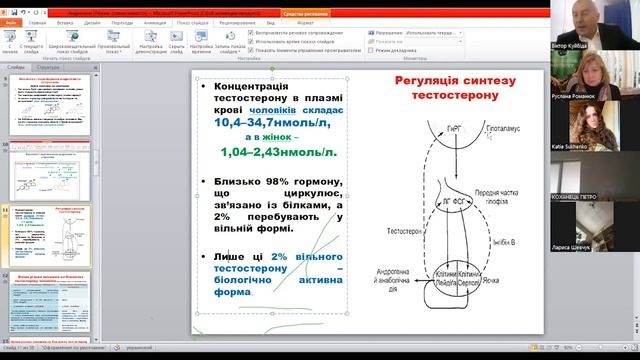
Task: Select Лариса Шевчук video tile
Action: pyautogui.click(x=595, y=227)
